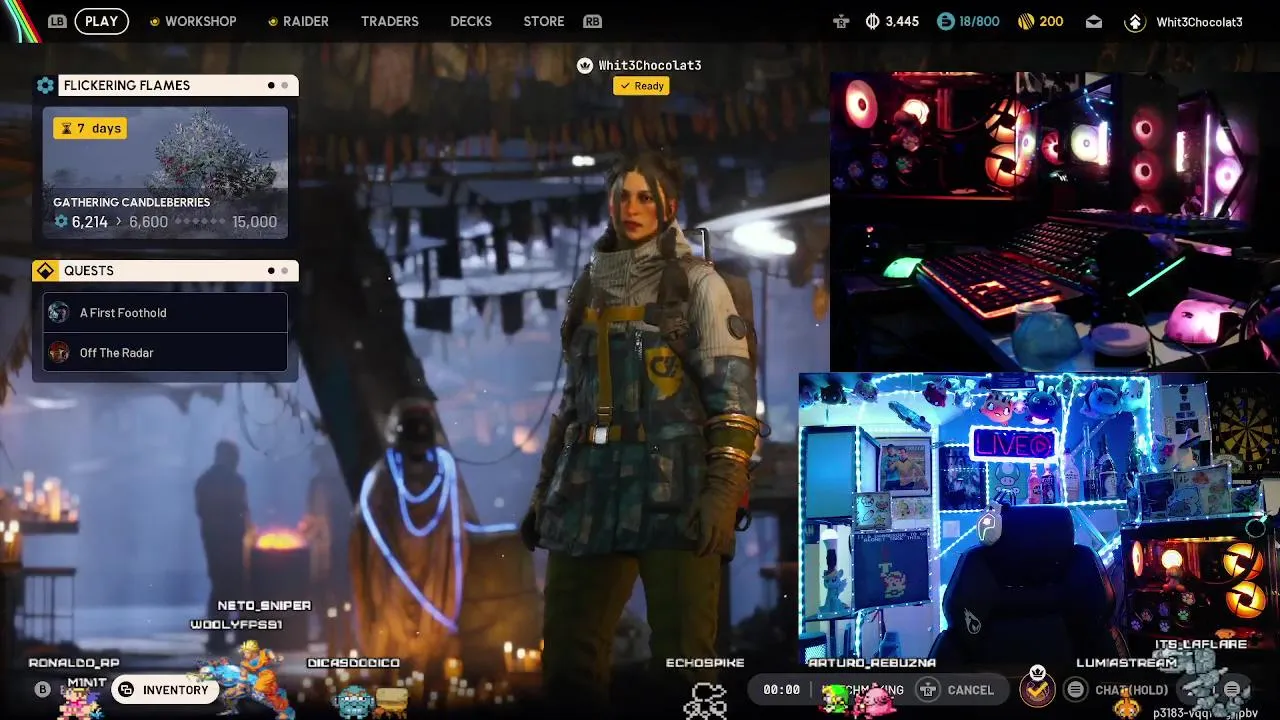Click the A First Foothold quest portrait
Viewport: 1280px width, 720px height.
coord(59,313)
